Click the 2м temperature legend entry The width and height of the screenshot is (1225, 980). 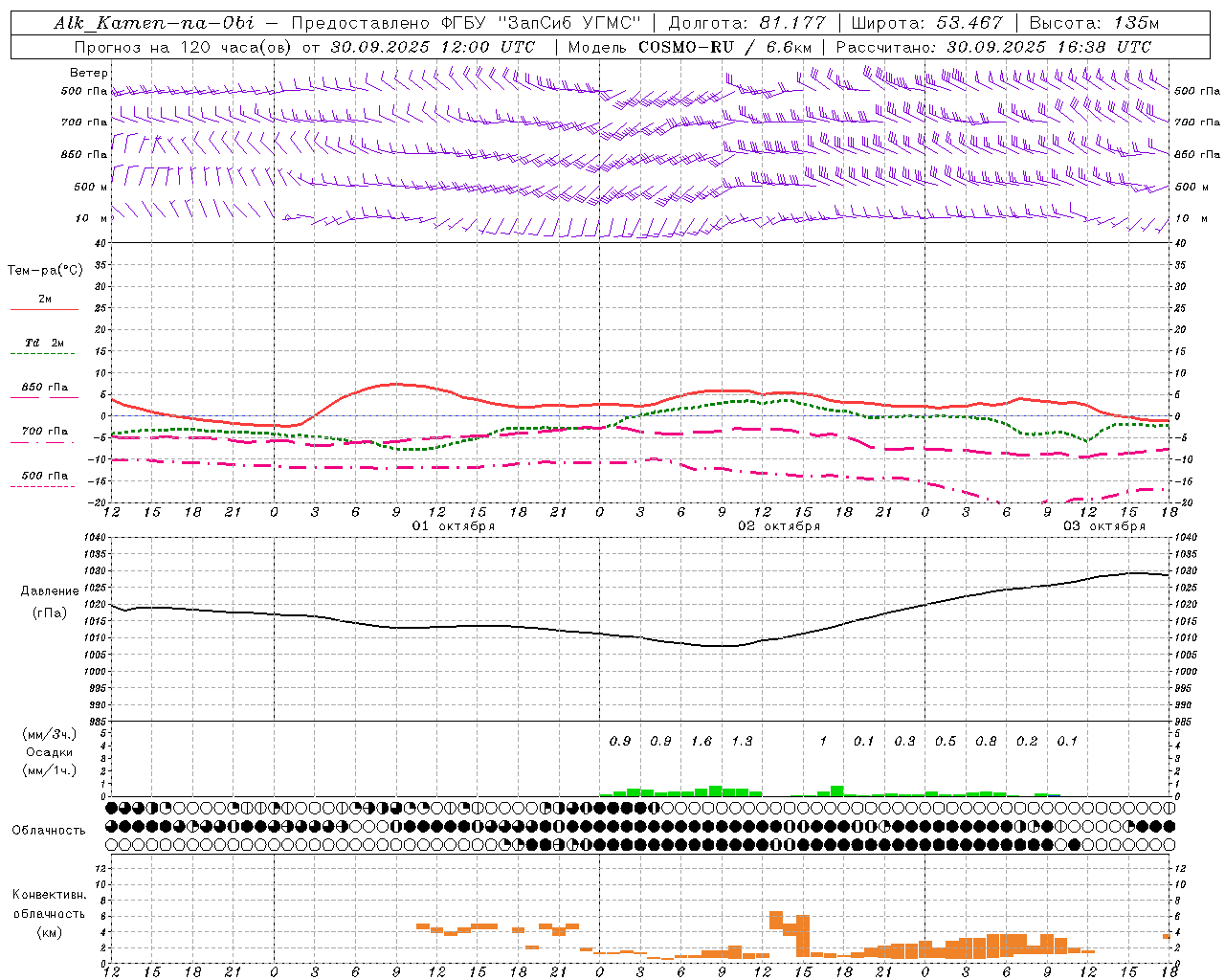point(45,299)
